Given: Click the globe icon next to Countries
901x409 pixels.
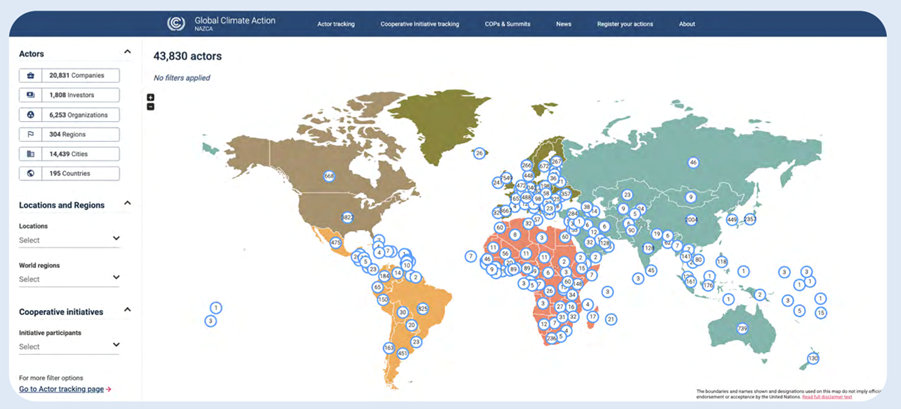Looking at the screenshot, I should click(x=31, y=173).
